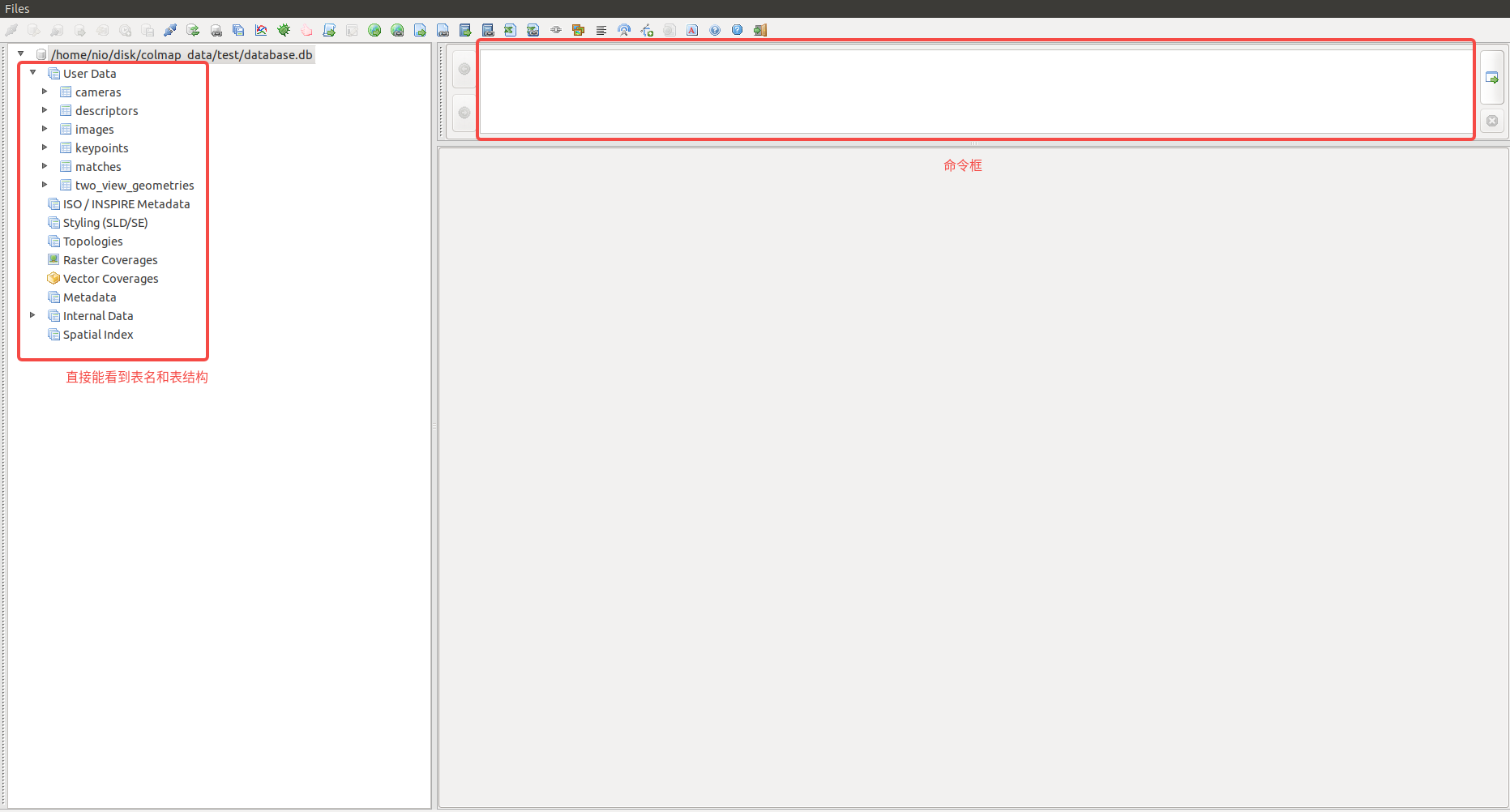The height and width of the screenshot is (812, 1510).
Task: Click the grey chain link Network icon
Action: click(x=556, y=30)
